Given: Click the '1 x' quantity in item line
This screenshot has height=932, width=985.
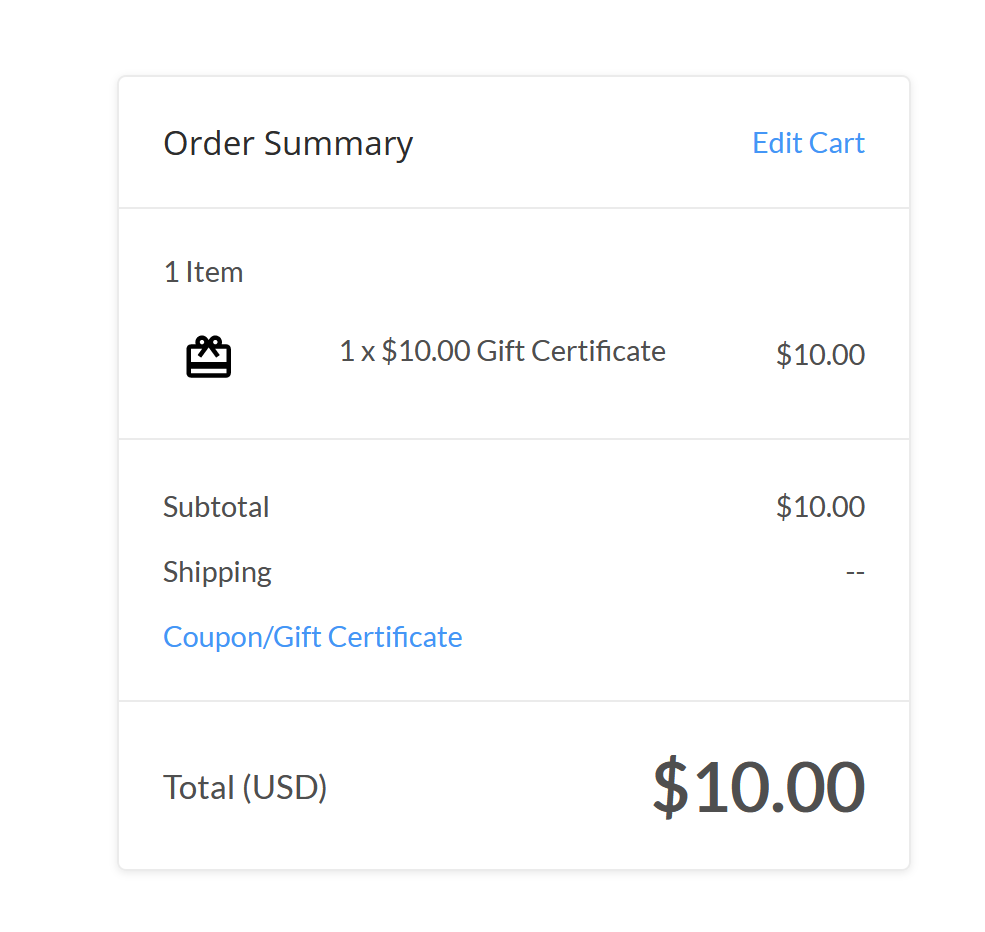Looking at the screenshot, I should coord(357,351).
